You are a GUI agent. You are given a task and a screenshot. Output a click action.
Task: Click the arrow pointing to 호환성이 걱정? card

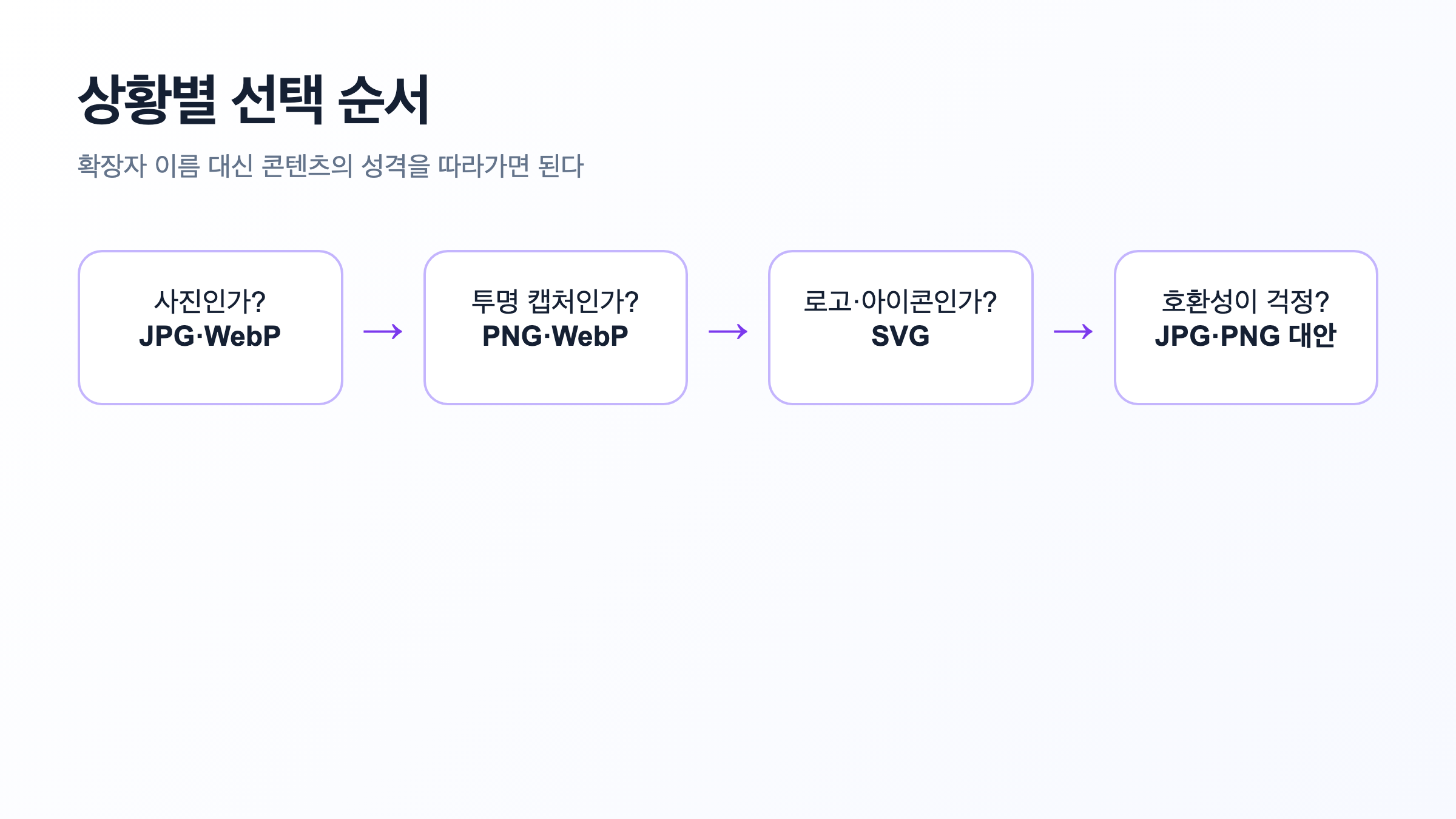[1073, 331]
